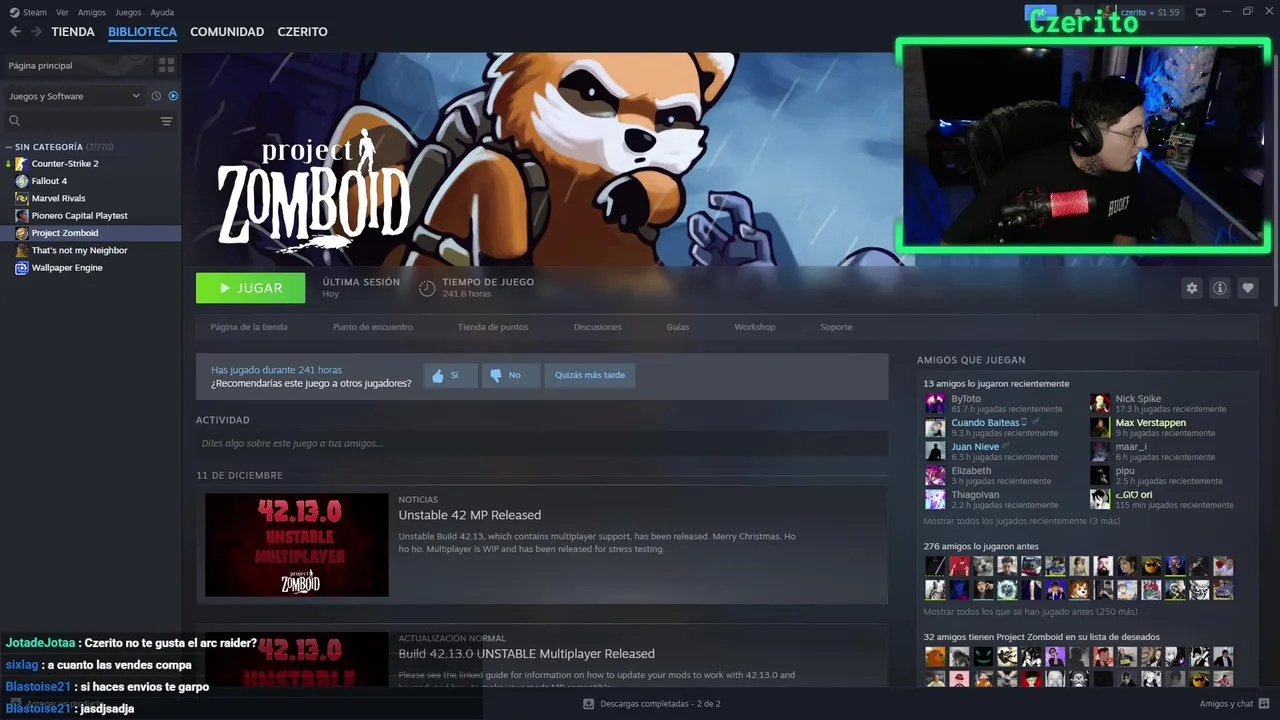Click activity post input field
Viewport: 1280px width, 720px height.
pos(542,443)
